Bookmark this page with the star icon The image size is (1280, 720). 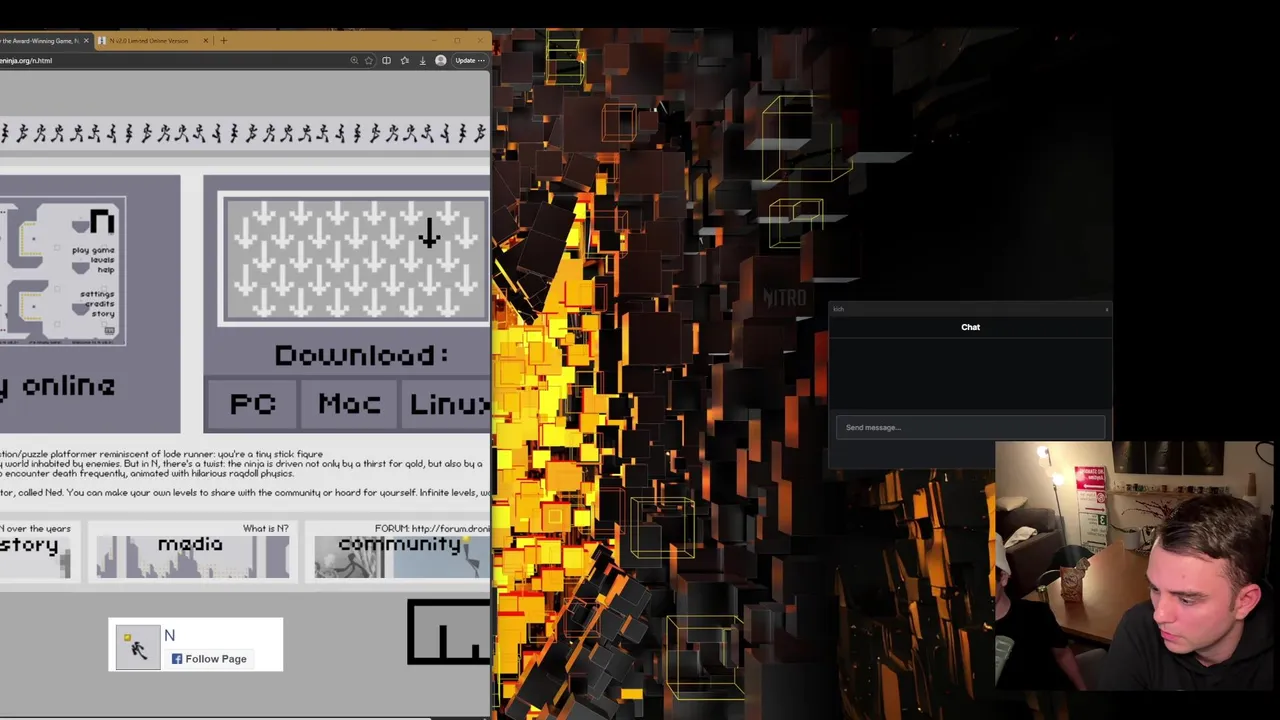coord(369,60)
